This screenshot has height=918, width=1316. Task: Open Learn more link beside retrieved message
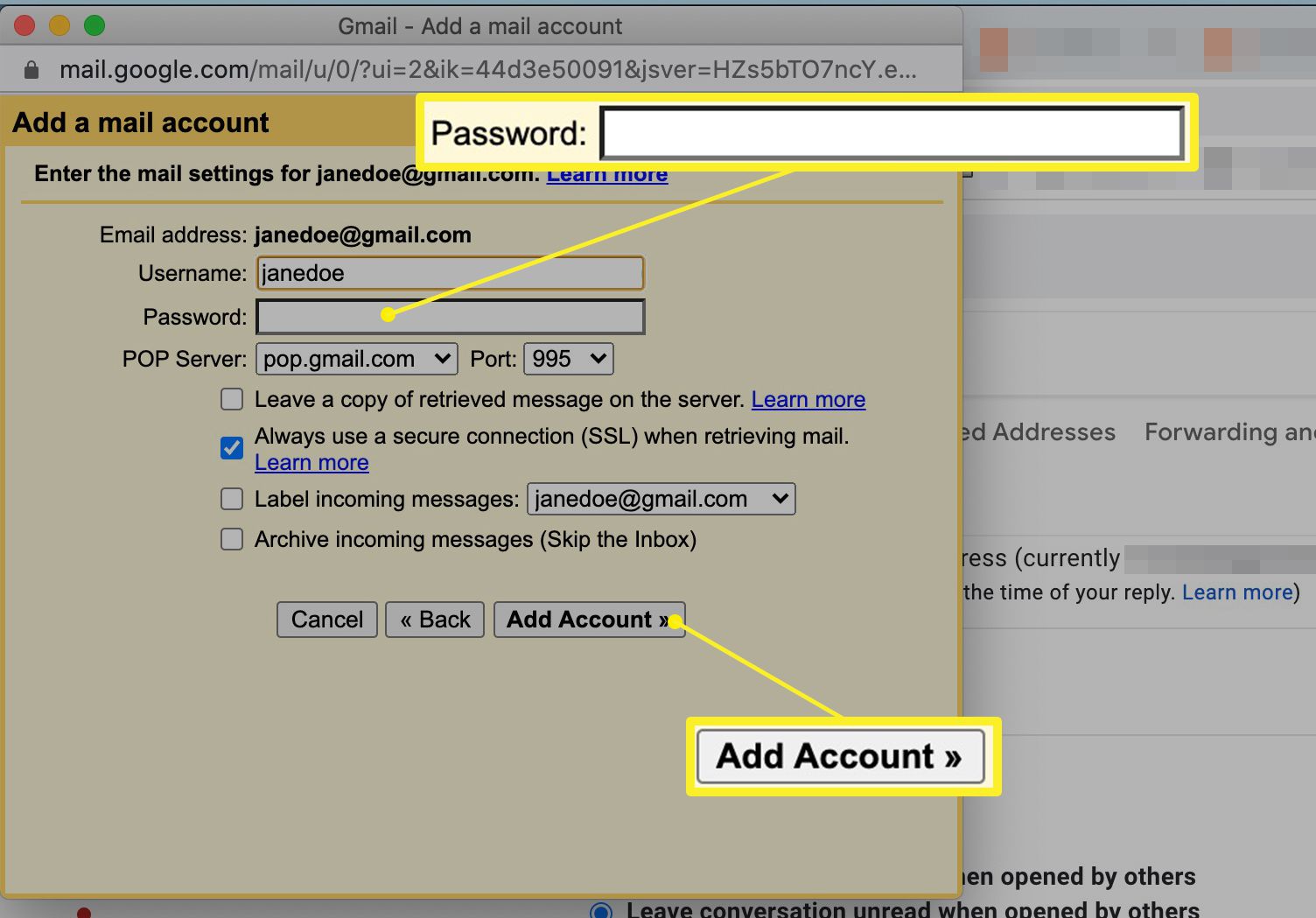click(808, 400)
